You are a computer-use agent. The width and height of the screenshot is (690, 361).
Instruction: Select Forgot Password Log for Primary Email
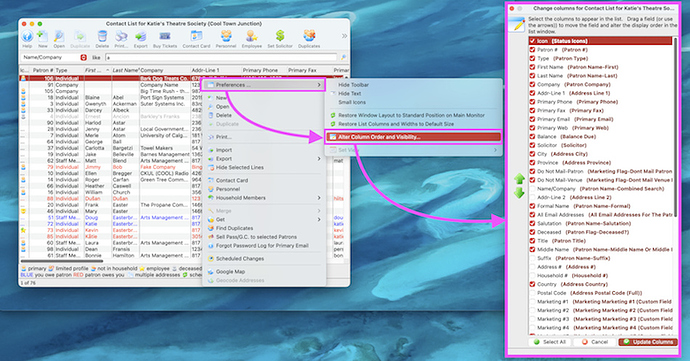(262, 246)
